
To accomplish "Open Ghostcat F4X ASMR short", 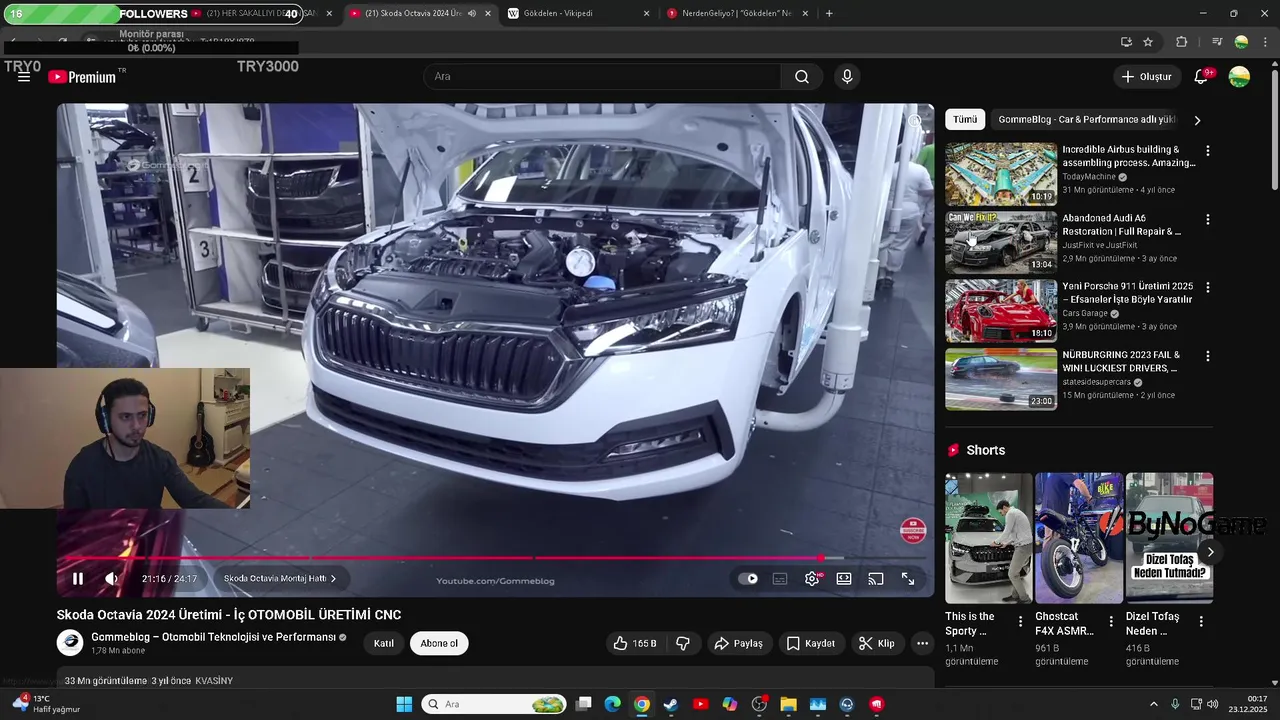I will pyautogui.click(x=1079, y=538).
